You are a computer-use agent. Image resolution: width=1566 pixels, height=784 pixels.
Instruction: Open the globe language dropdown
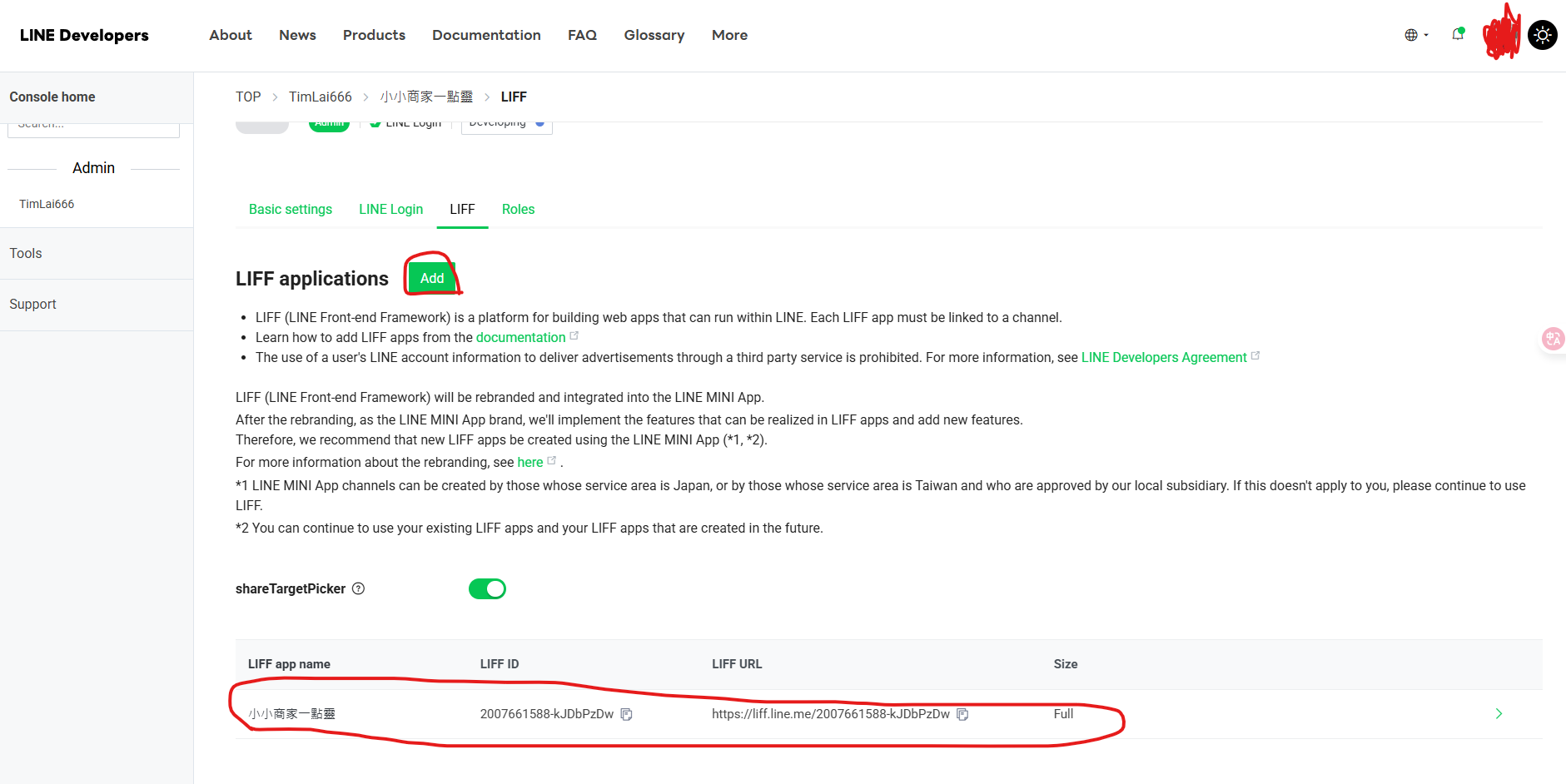point(1416,35)
